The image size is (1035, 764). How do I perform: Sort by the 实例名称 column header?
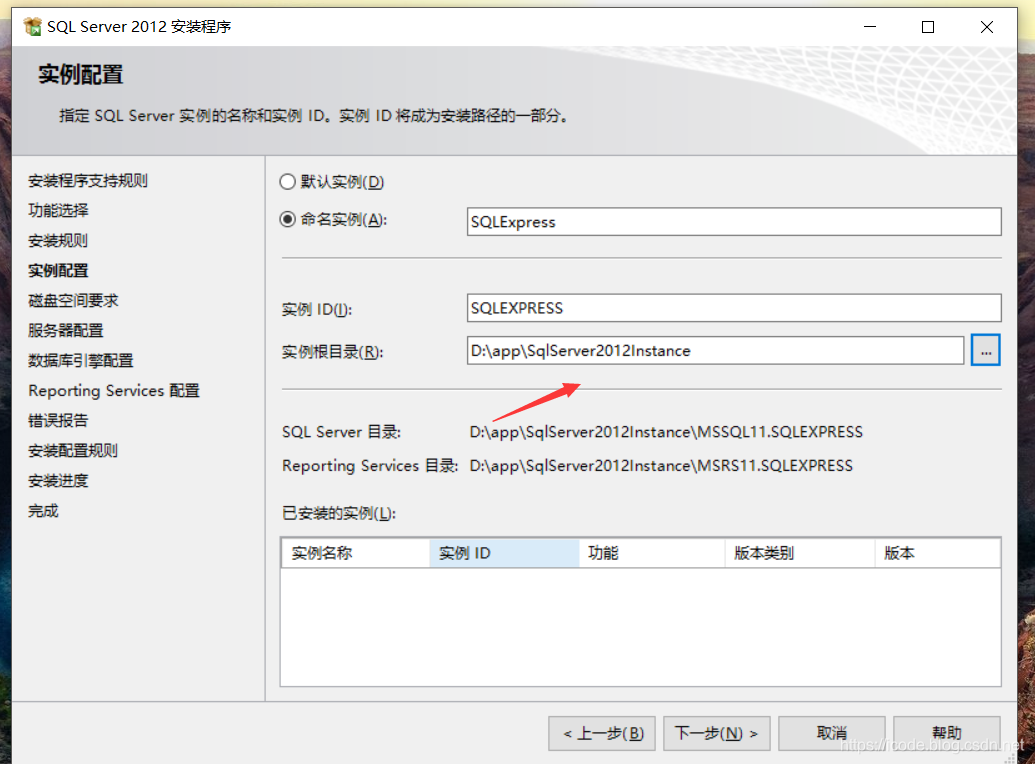[x=356, y=553]
